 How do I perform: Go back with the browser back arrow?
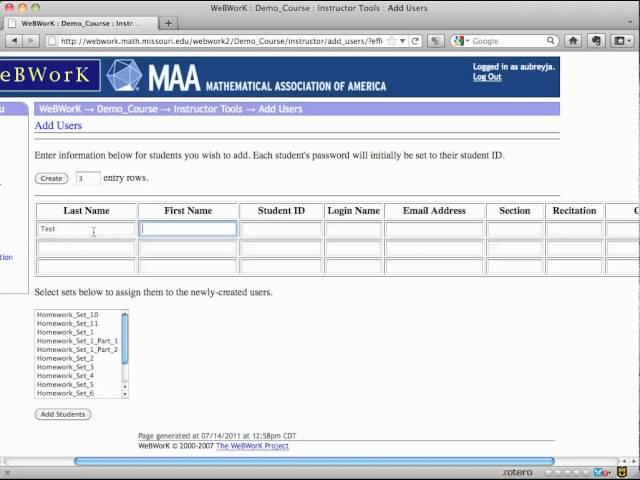[x=14, y=41]
